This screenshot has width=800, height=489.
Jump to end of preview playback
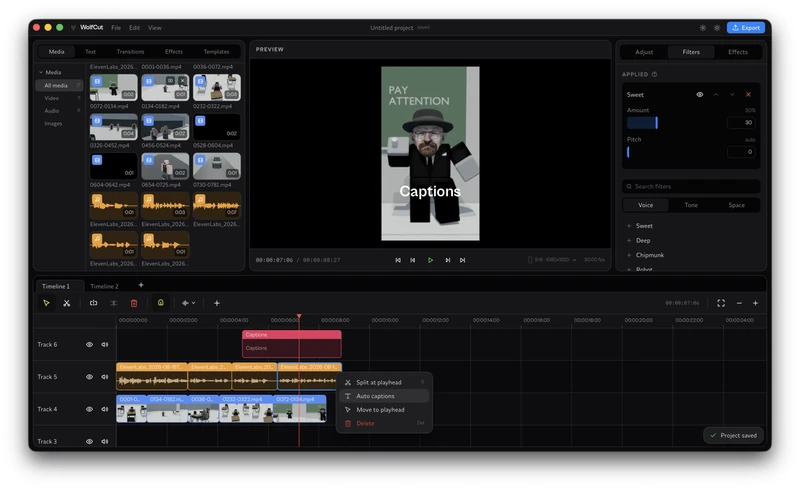tap(462, 260)
